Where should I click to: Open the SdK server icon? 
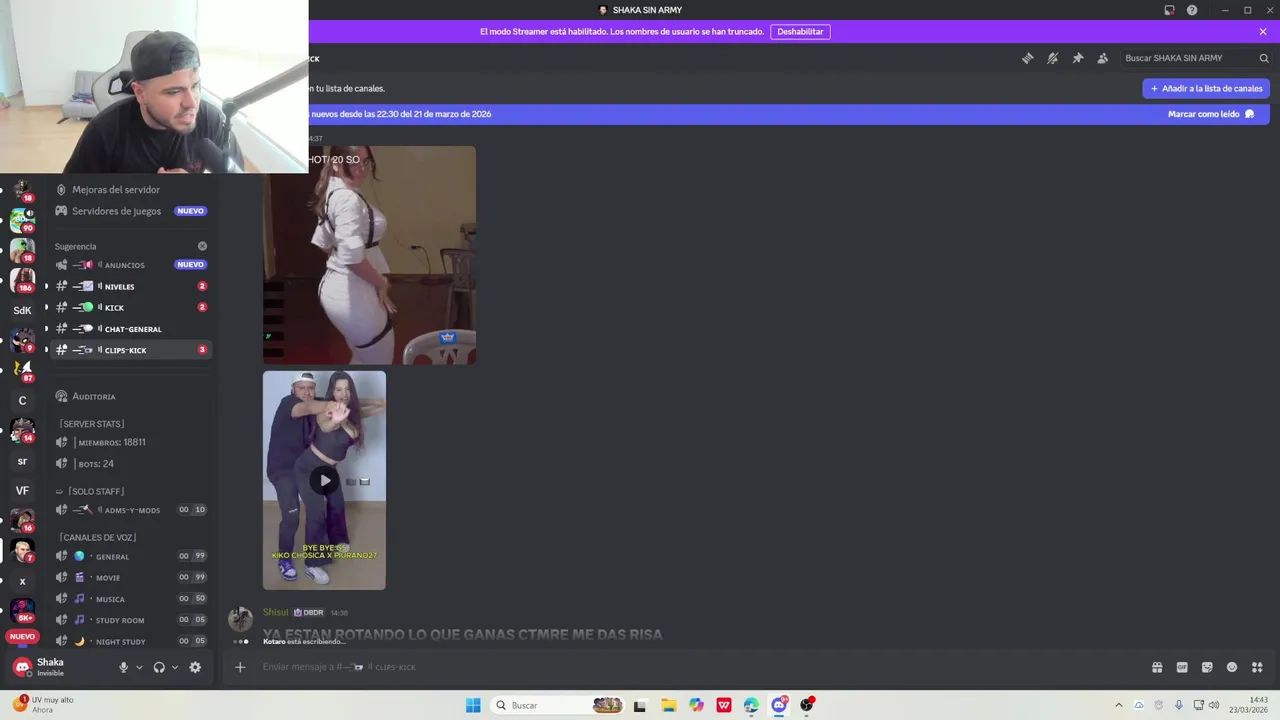click(22, 310)
